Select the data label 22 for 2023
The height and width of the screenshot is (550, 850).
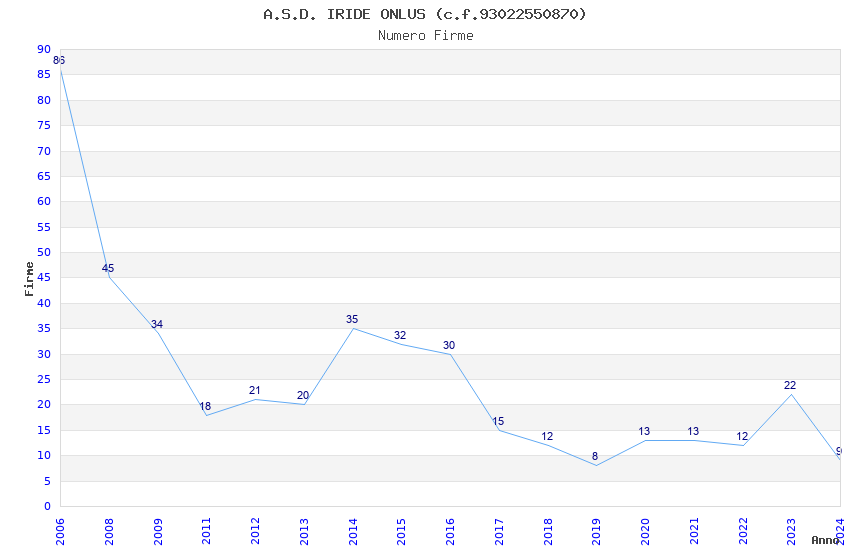[x=790, y=385]
